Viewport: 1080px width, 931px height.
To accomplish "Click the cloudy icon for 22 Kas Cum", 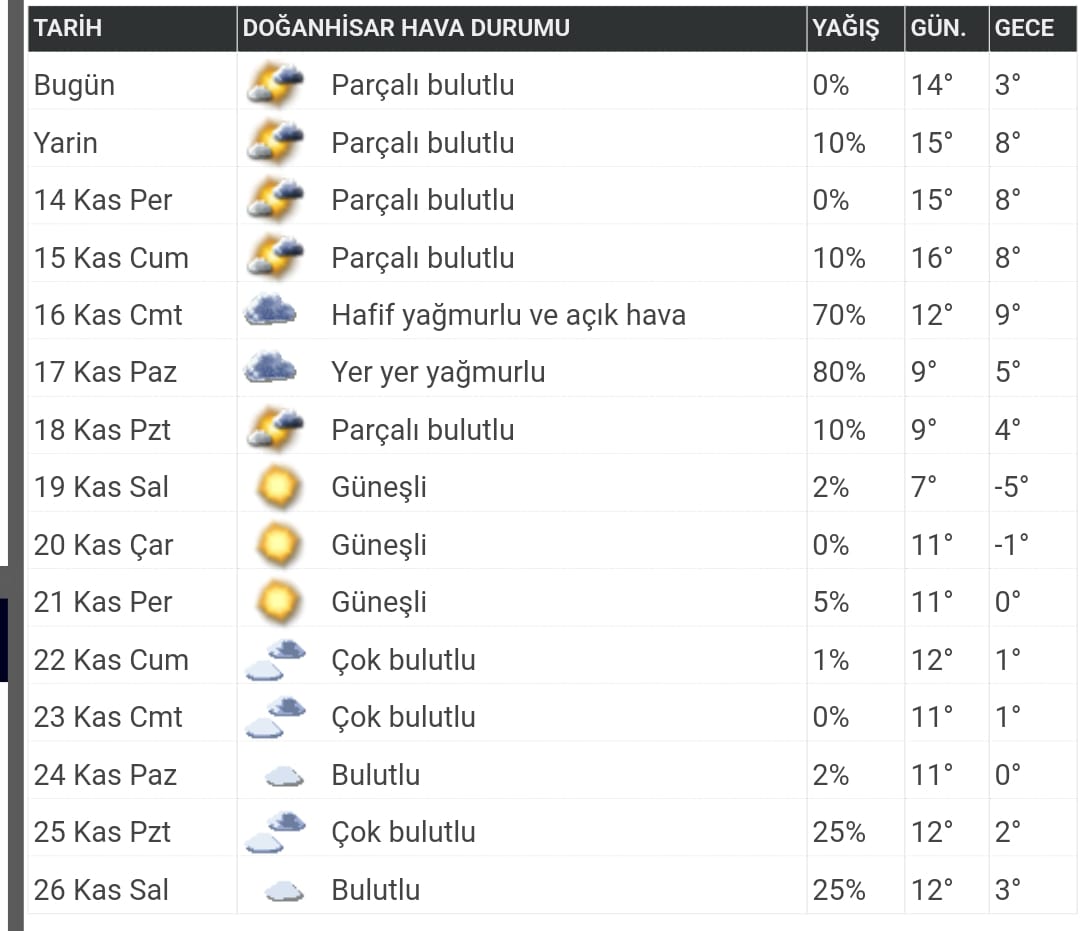I will [x=276, y=660].
